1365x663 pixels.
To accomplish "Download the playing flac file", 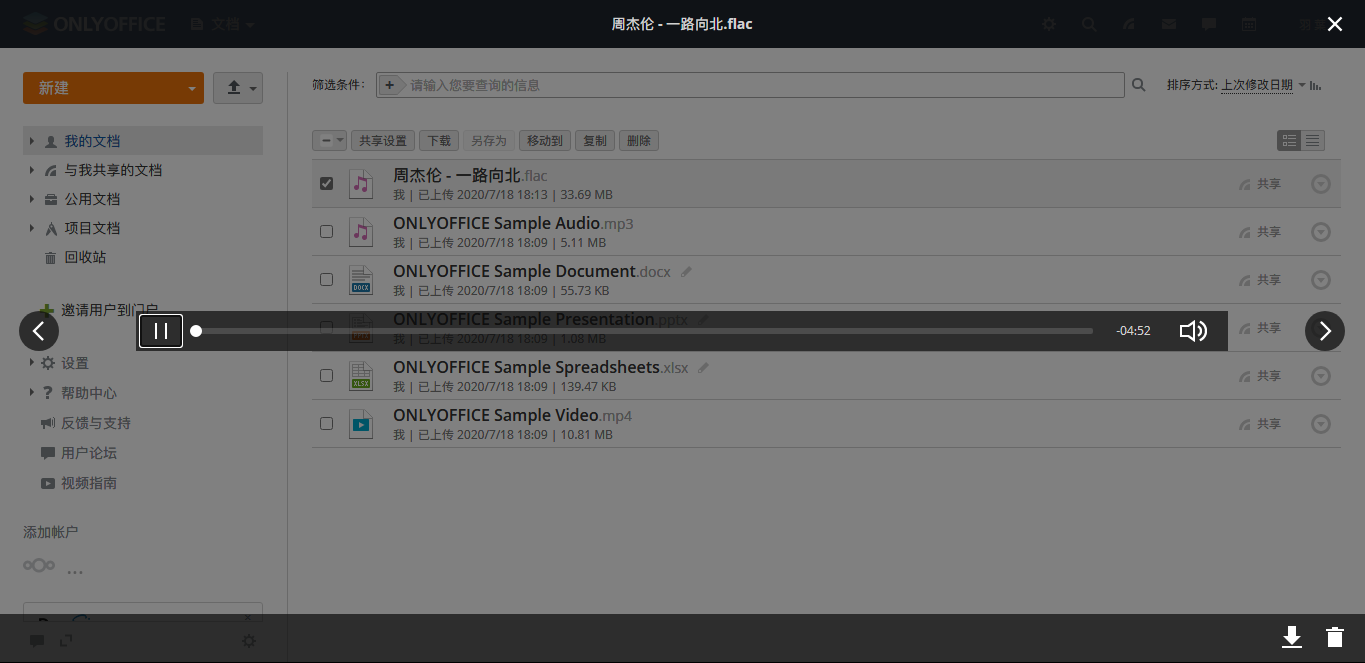I will click(1292, 637).
